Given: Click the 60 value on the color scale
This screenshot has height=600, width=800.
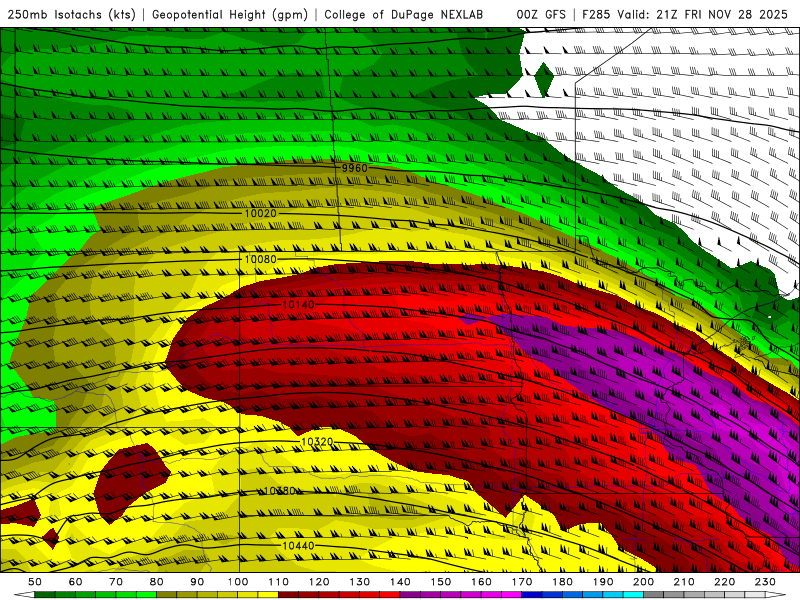Looking at the screenshot, I should pos(75,582).
